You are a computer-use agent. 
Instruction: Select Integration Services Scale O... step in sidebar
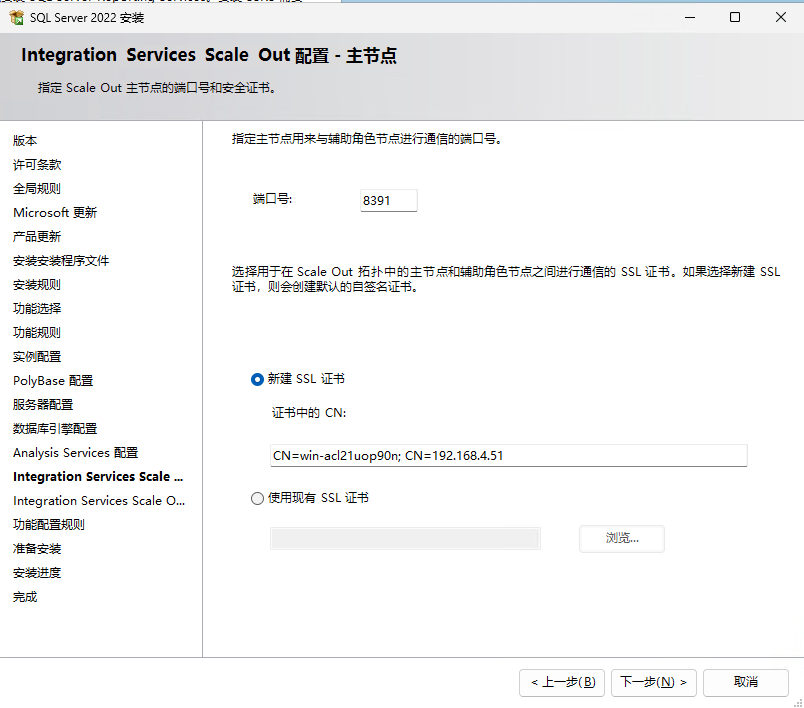click(99, 501)
